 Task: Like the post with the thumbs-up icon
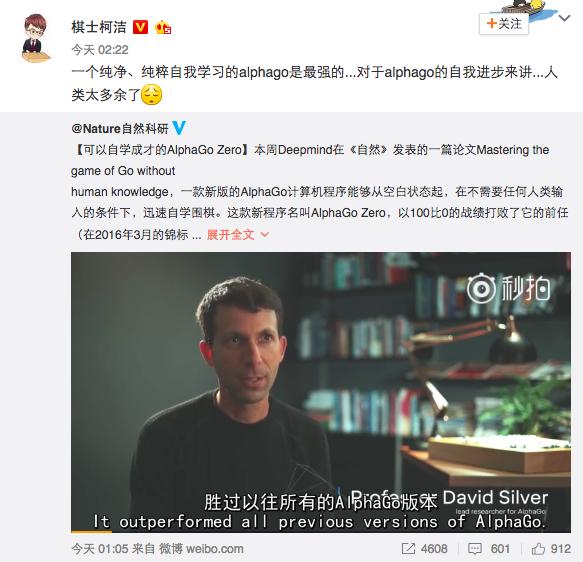538,549
